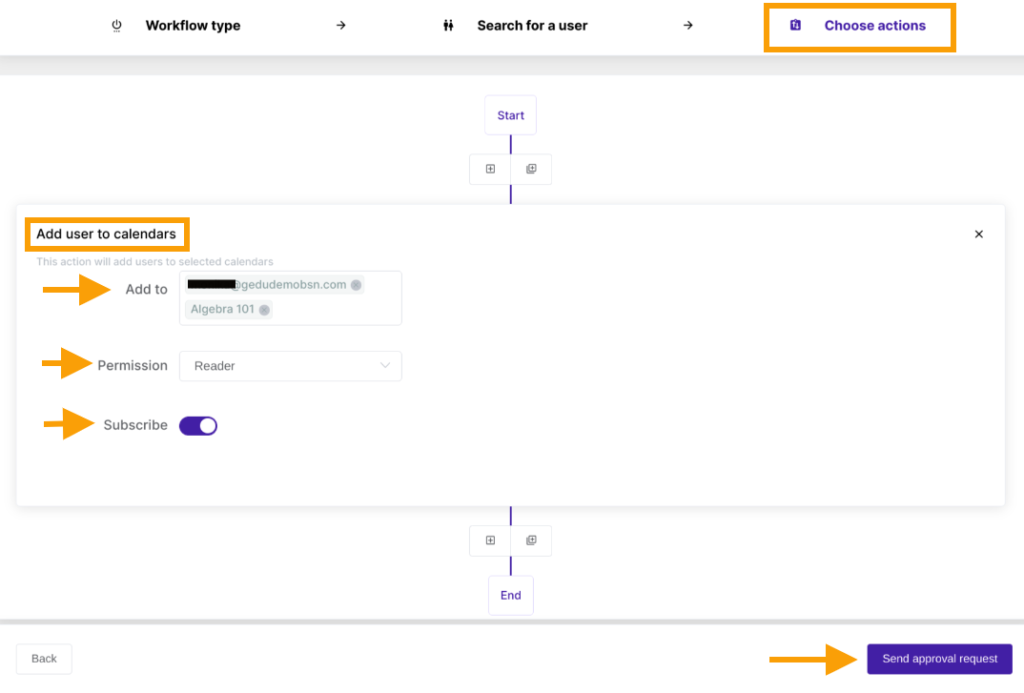Close the Add user to calendars panel
Screen dimensions: 1024x693
978,234
